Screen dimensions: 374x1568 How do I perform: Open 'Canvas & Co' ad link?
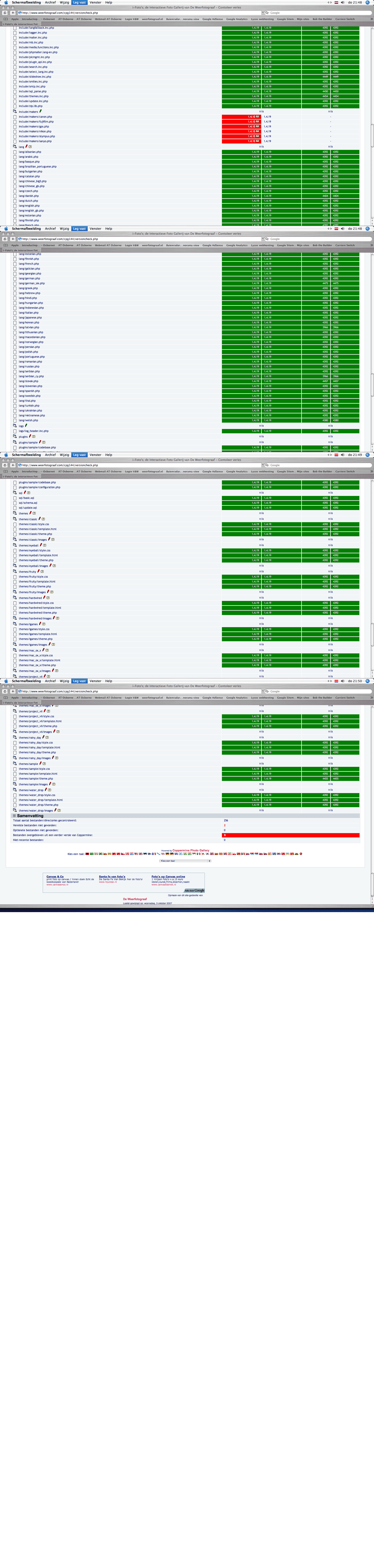click(55, 877)
